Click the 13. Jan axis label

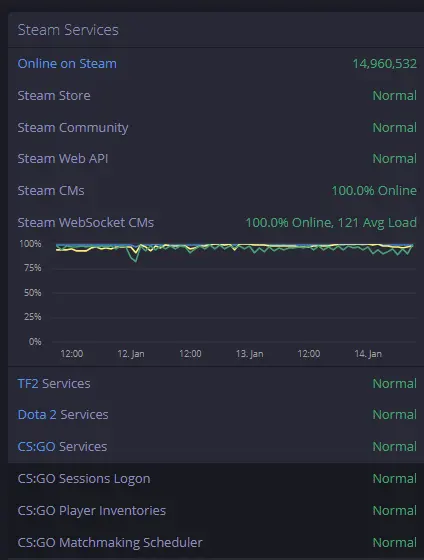tap(249, 354)
